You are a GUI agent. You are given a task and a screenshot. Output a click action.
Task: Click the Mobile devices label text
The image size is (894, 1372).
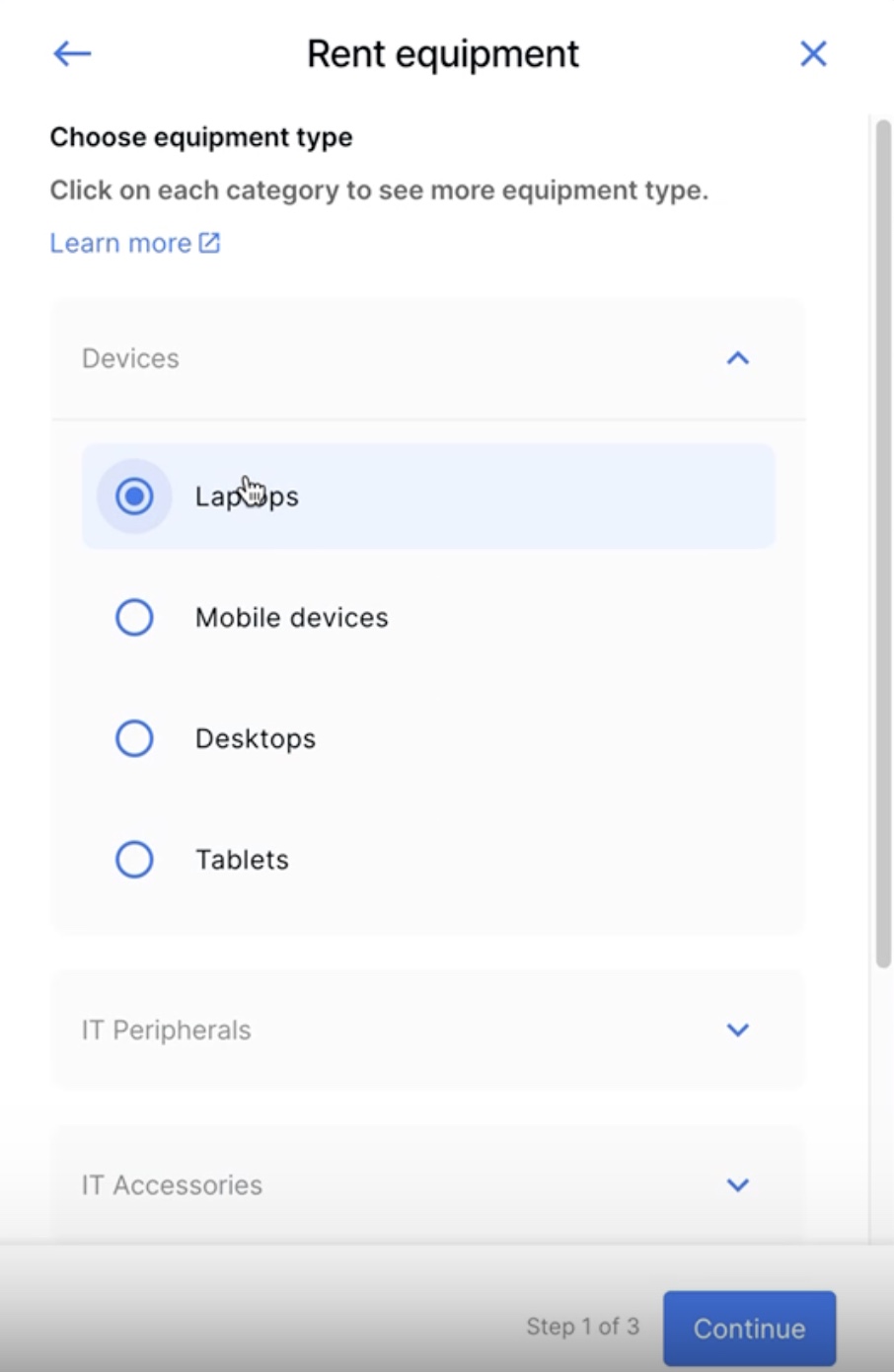coord(292,618)
